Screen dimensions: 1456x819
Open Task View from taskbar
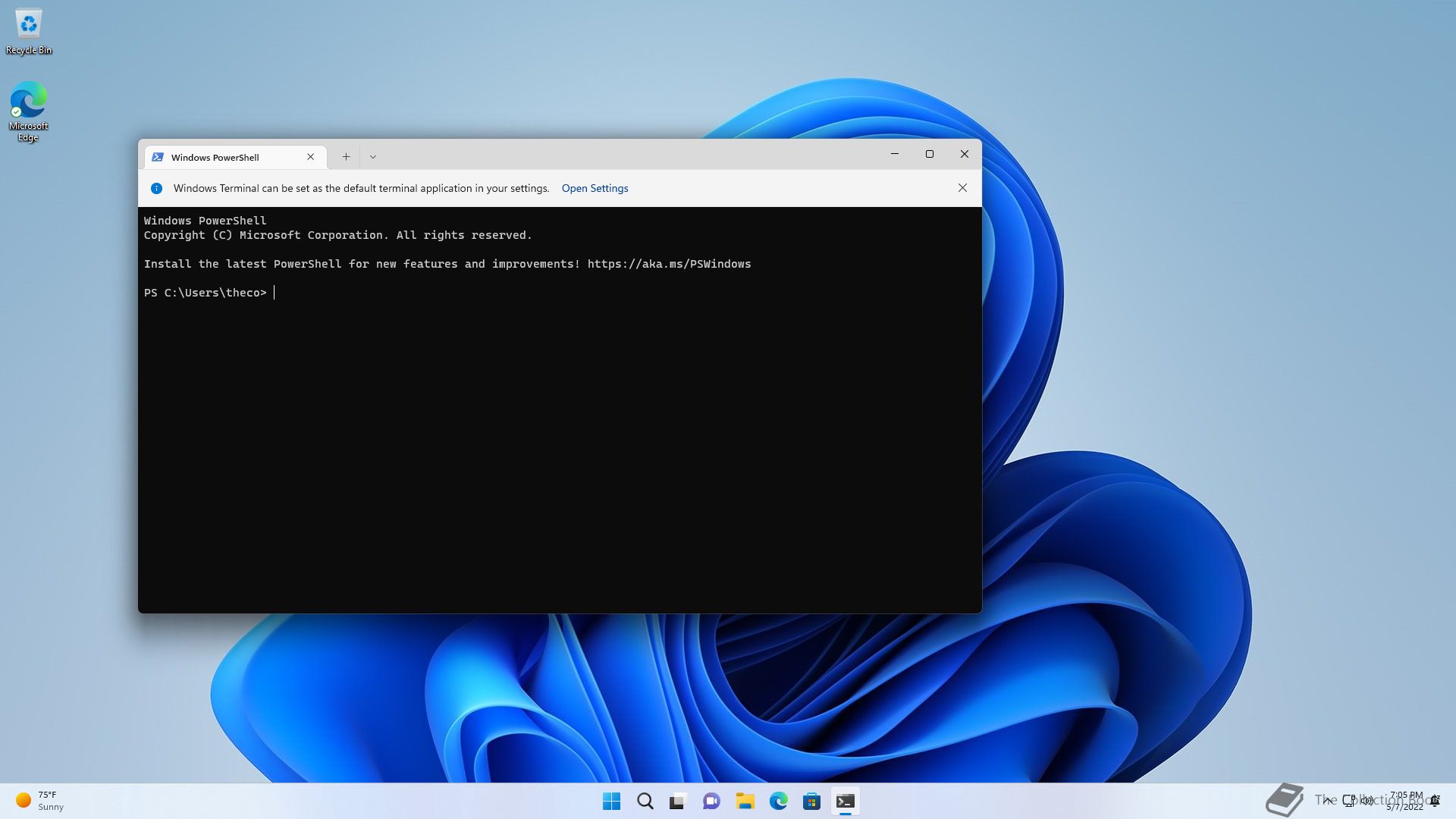pos(678,802)
